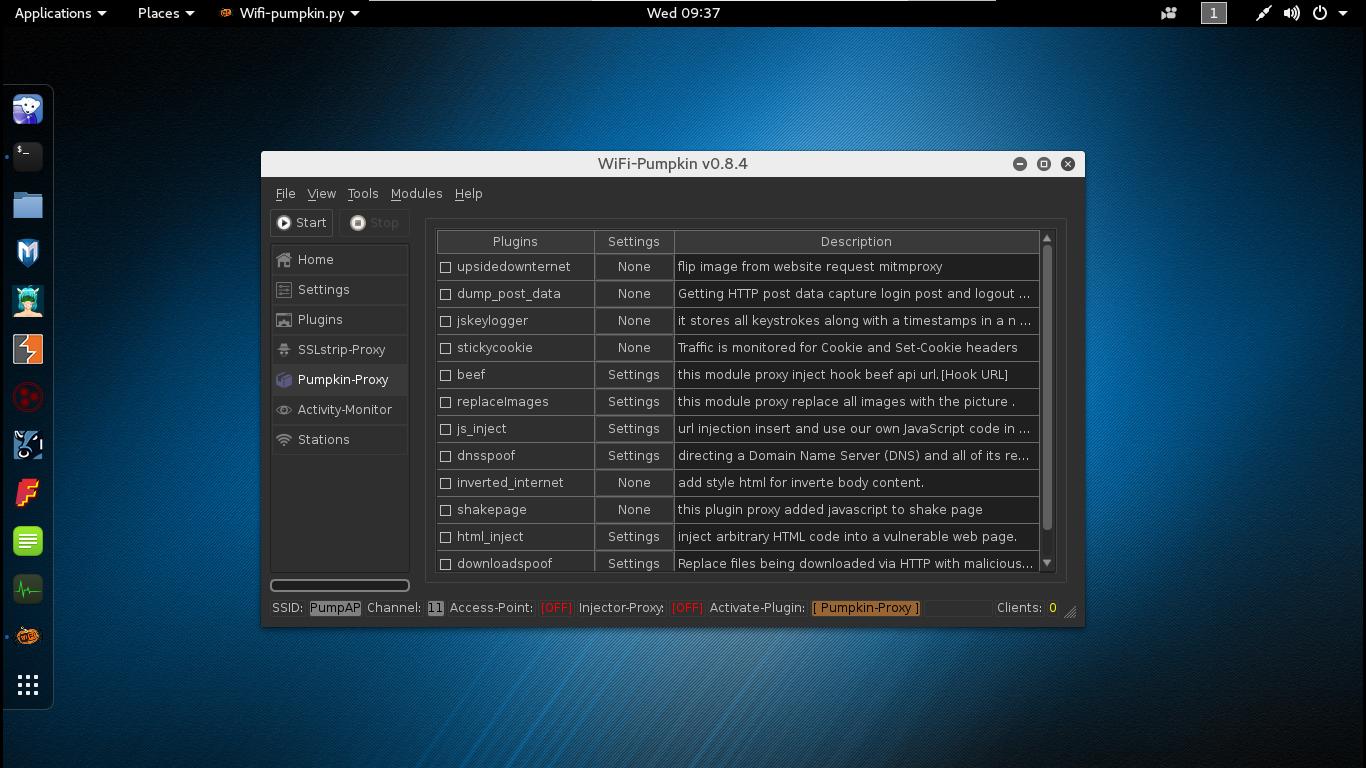Open the Tools menu

(363, 194)
